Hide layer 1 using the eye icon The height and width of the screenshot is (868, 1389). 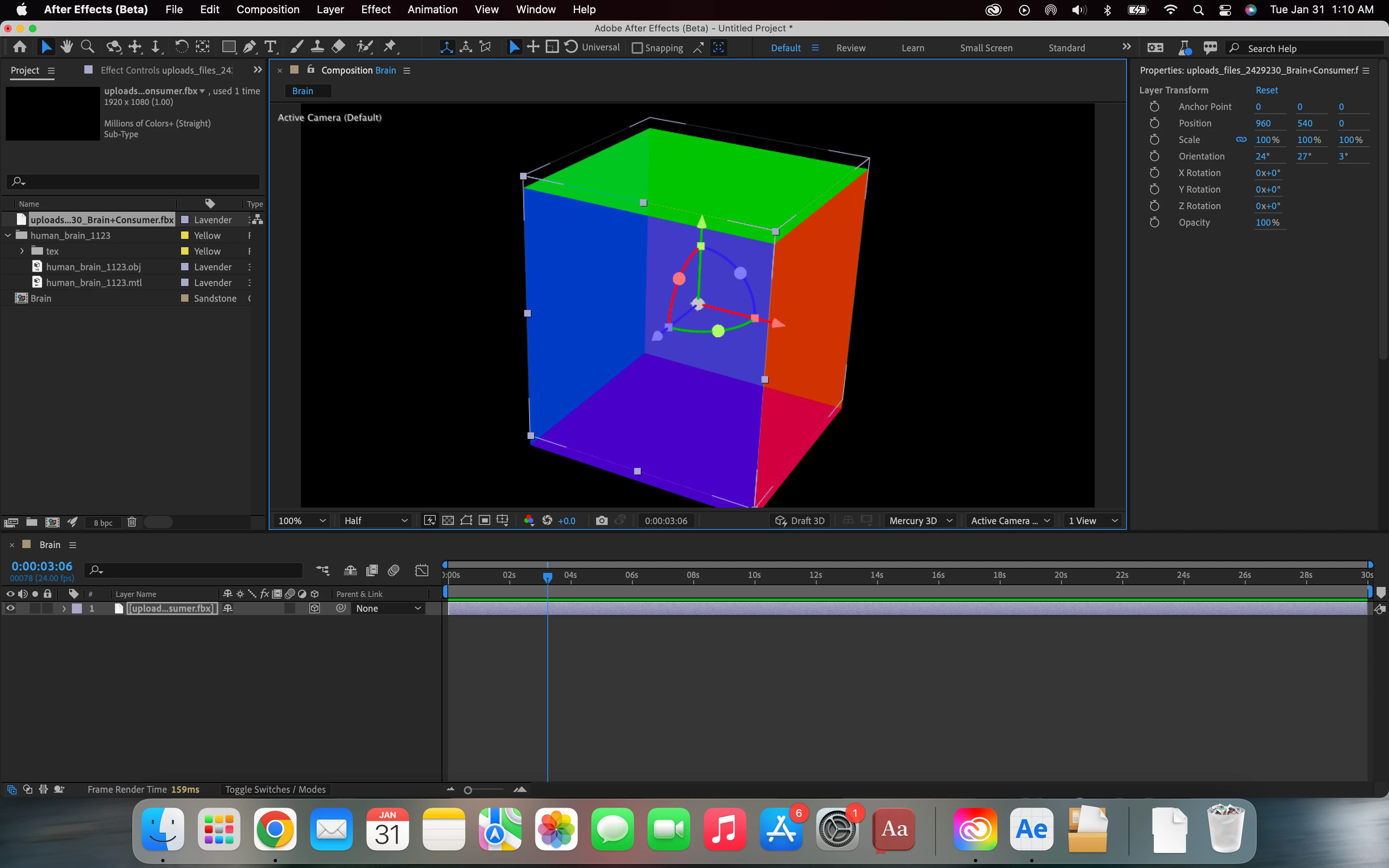click(10, 608)
